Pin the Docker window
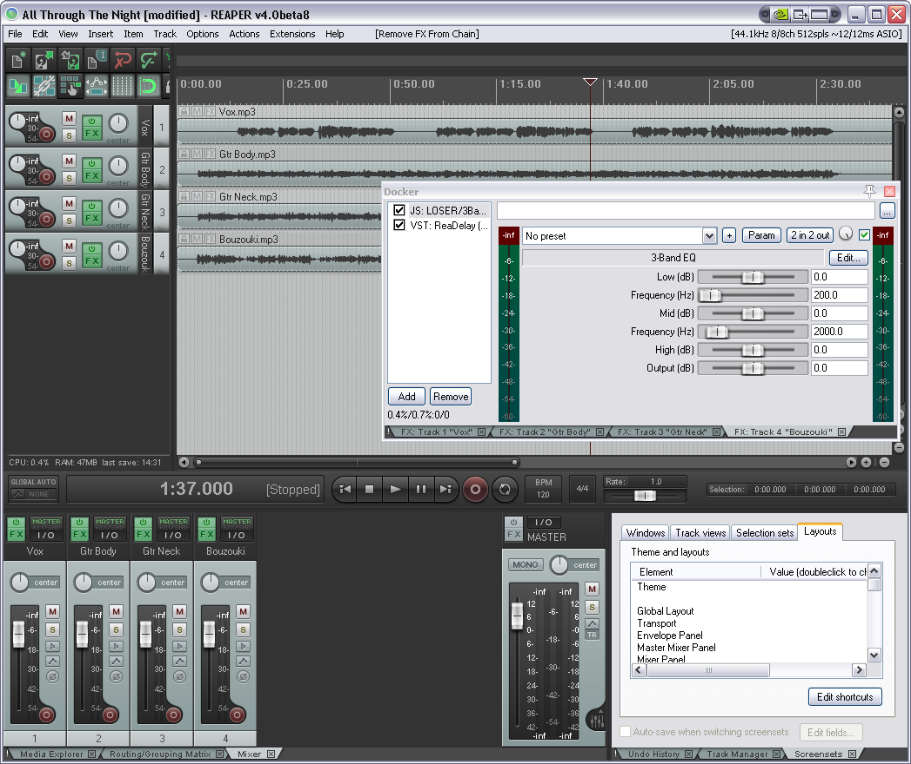911x764 pixels. 869,191
